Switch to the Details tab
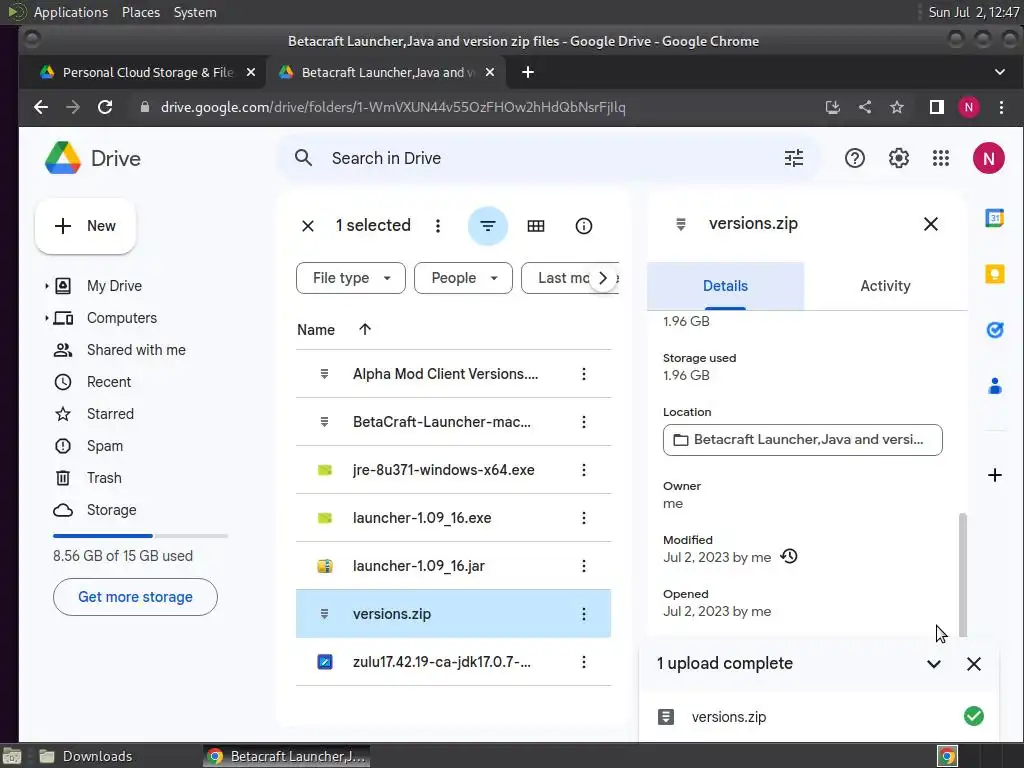Viewport: 1024px width, 768px height. point(725,286)
